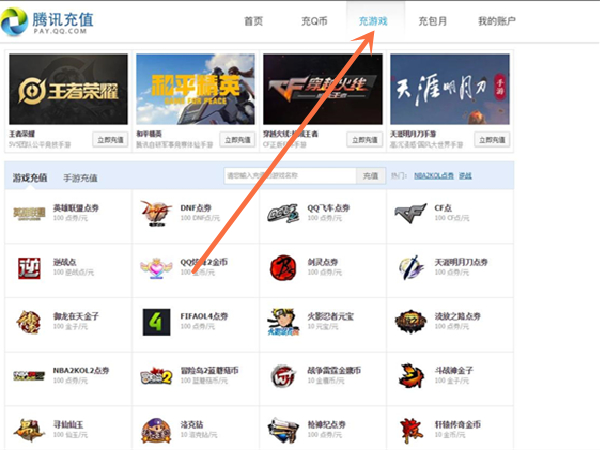Open 斗战神金子 recharge link
Viewport: 600px width, 450px height.
point(454,370)
